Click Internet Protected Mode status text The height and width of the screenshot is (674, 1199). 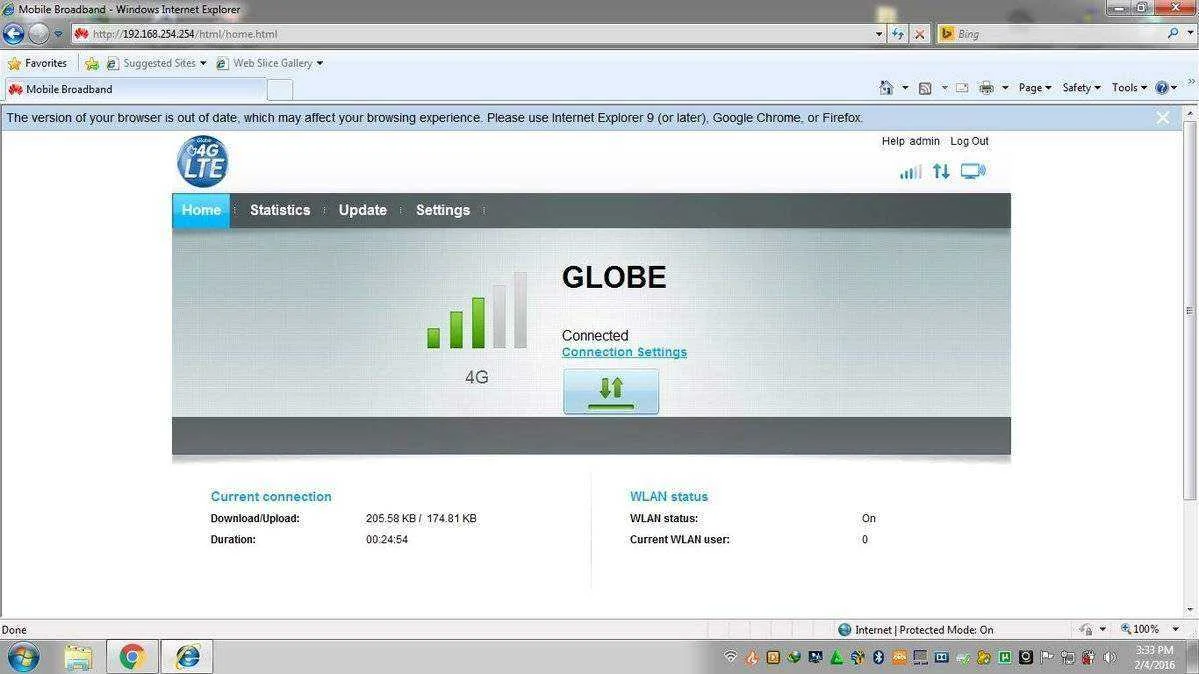click(x=924, y=630)
